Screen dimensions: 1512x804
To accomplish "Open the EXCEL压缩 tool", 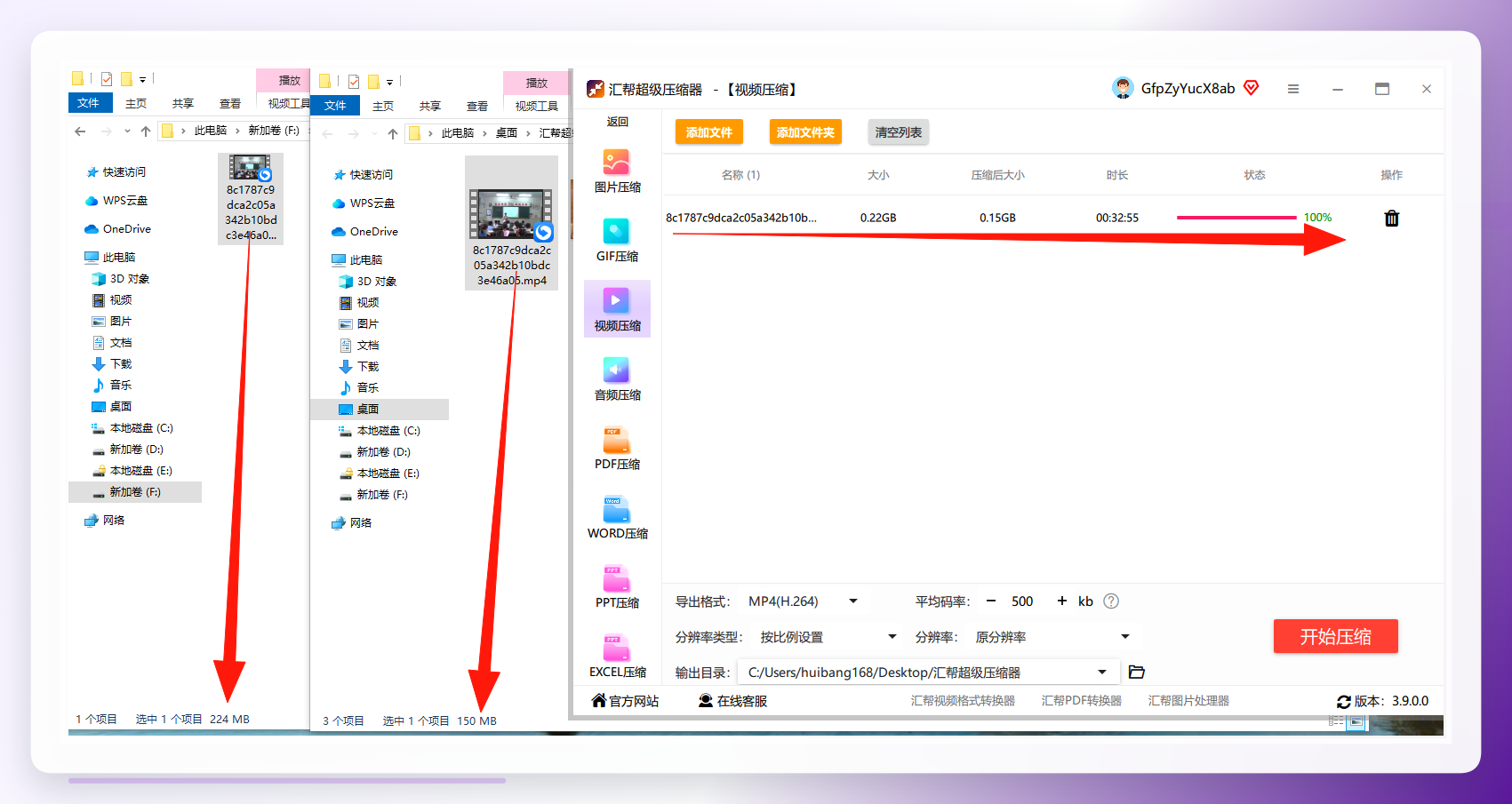I will tap(617, 657).
